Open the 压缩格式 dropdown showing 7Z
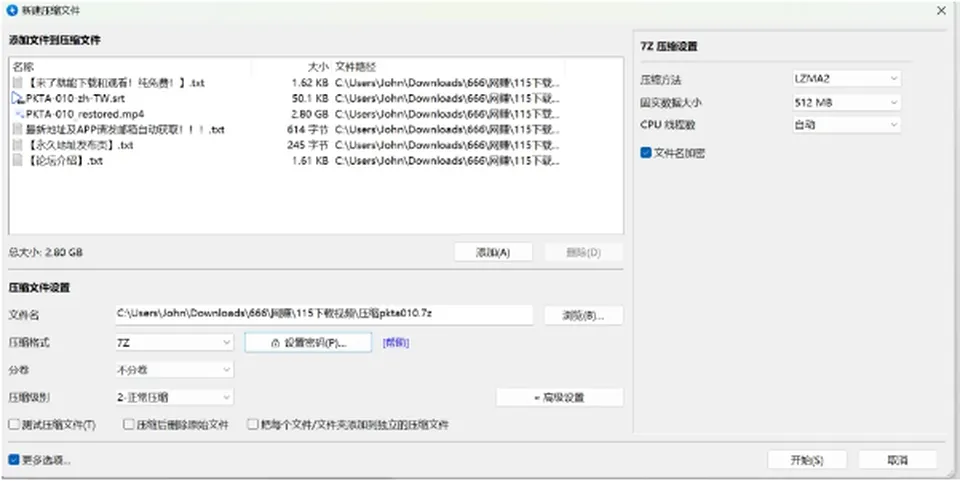 (x=174, y=343)
